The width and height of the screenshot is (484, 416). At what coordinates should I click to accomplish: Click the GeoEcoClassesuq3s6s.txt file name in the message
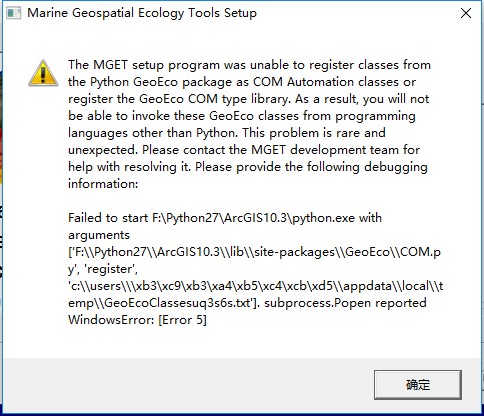(178, 303)
